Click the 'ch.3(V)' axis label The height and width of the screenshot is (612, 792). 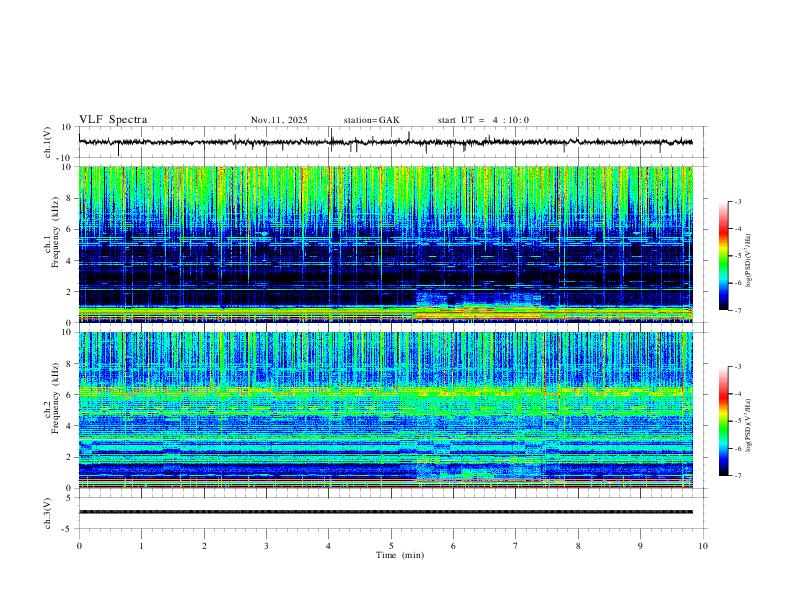pos(48,513)
